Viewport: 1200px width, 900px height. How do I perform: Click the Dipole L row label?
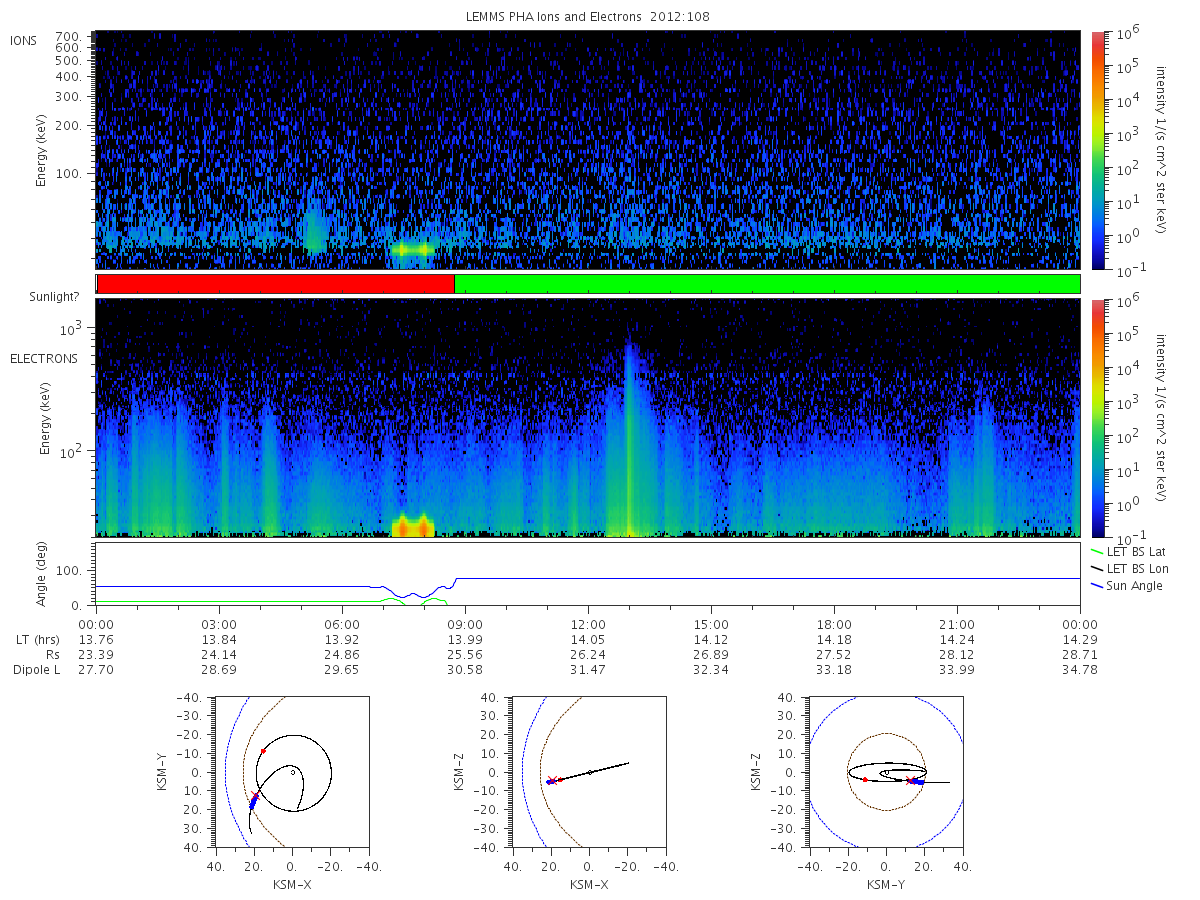click(x=37, y=669)
